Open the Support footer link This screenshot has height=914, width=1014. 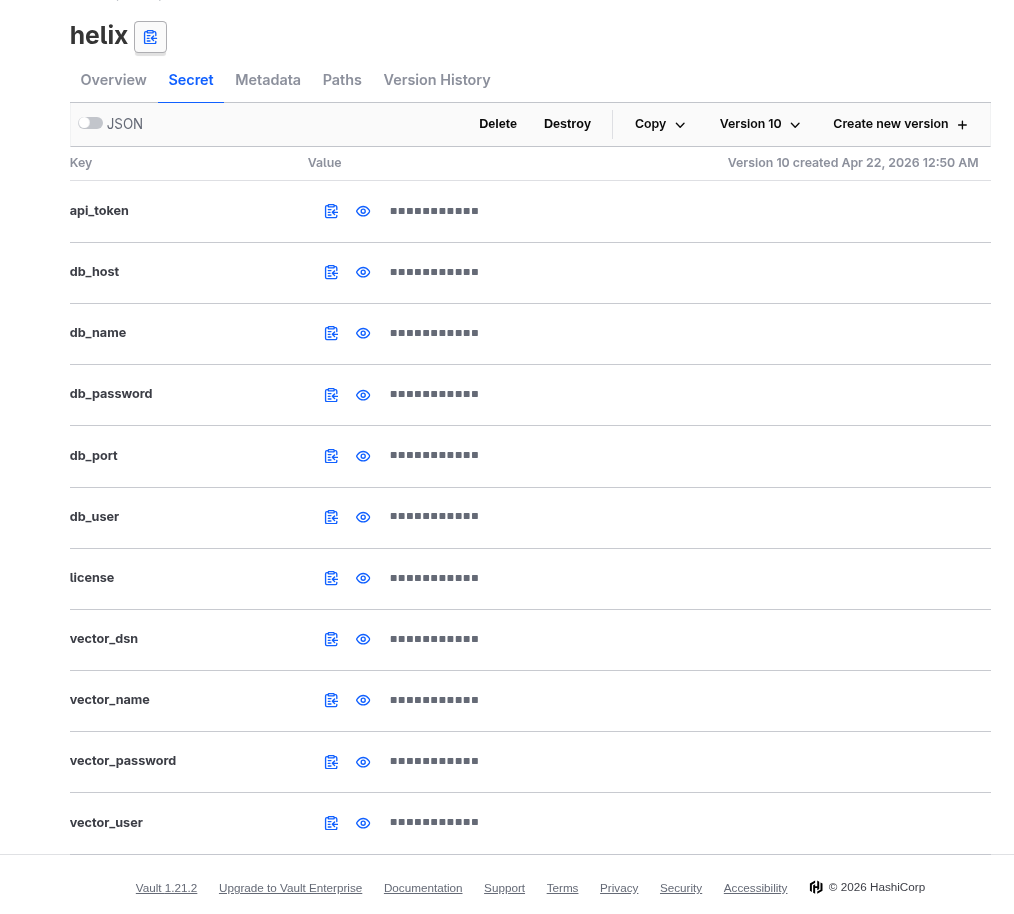pyautogui.click(x=504, y=888)
